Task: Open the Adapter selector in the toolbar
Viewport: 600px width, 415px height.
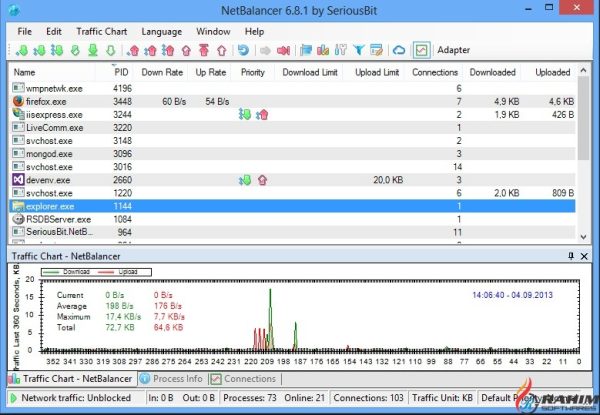Action: point(454,50)
